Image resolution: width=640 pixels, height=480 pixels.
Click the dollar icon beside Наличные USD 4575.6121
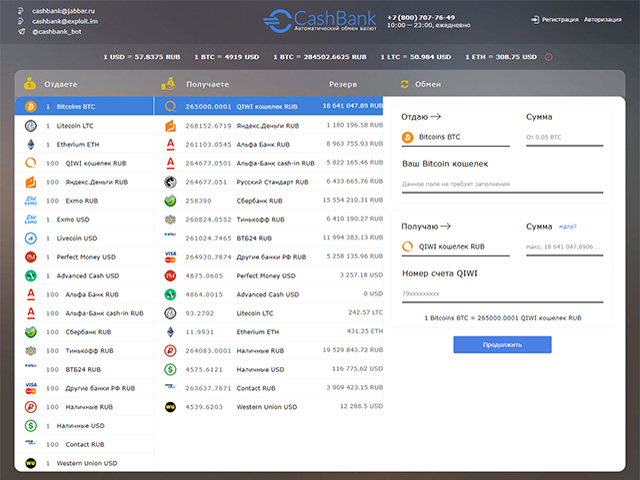coord(170,369)
